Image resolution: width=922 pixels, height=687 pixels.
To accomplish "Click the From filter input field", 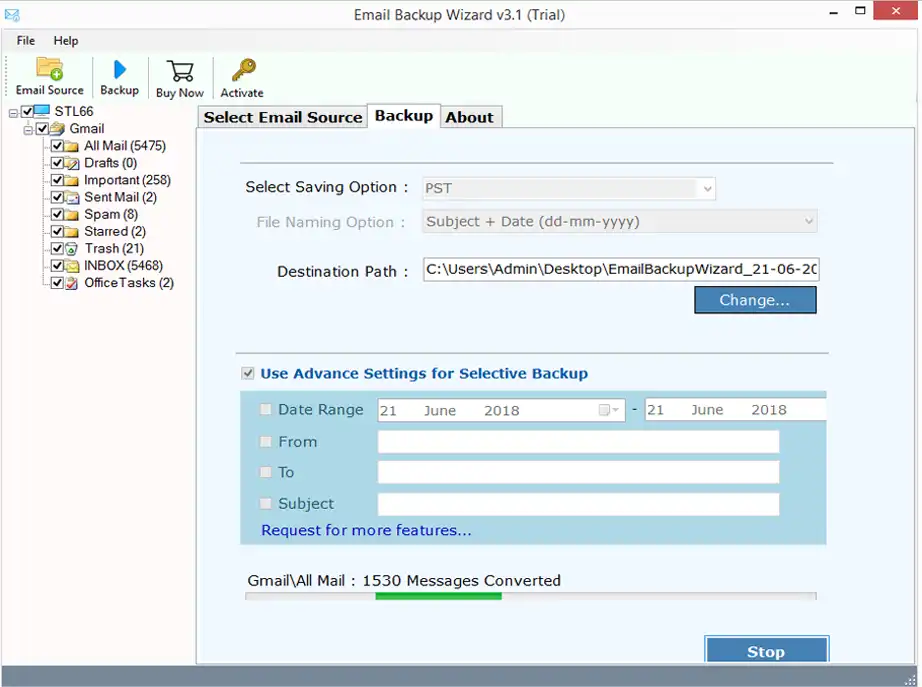I will 579,442.
